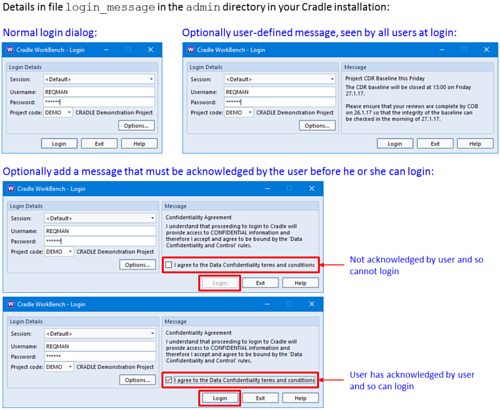Focus Password field in checked agreement dialog

tap(100, 356)
